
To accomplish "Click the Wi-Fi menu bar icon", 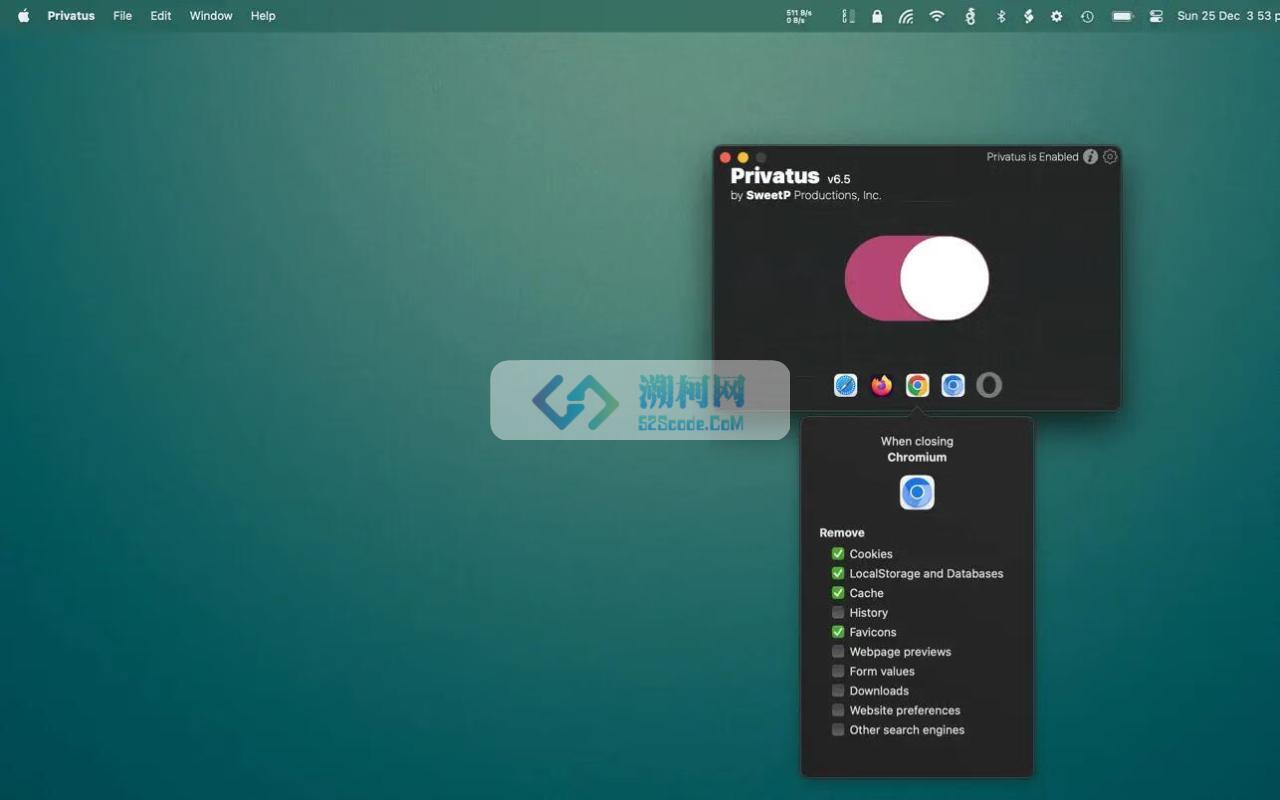I will (937, 16).
